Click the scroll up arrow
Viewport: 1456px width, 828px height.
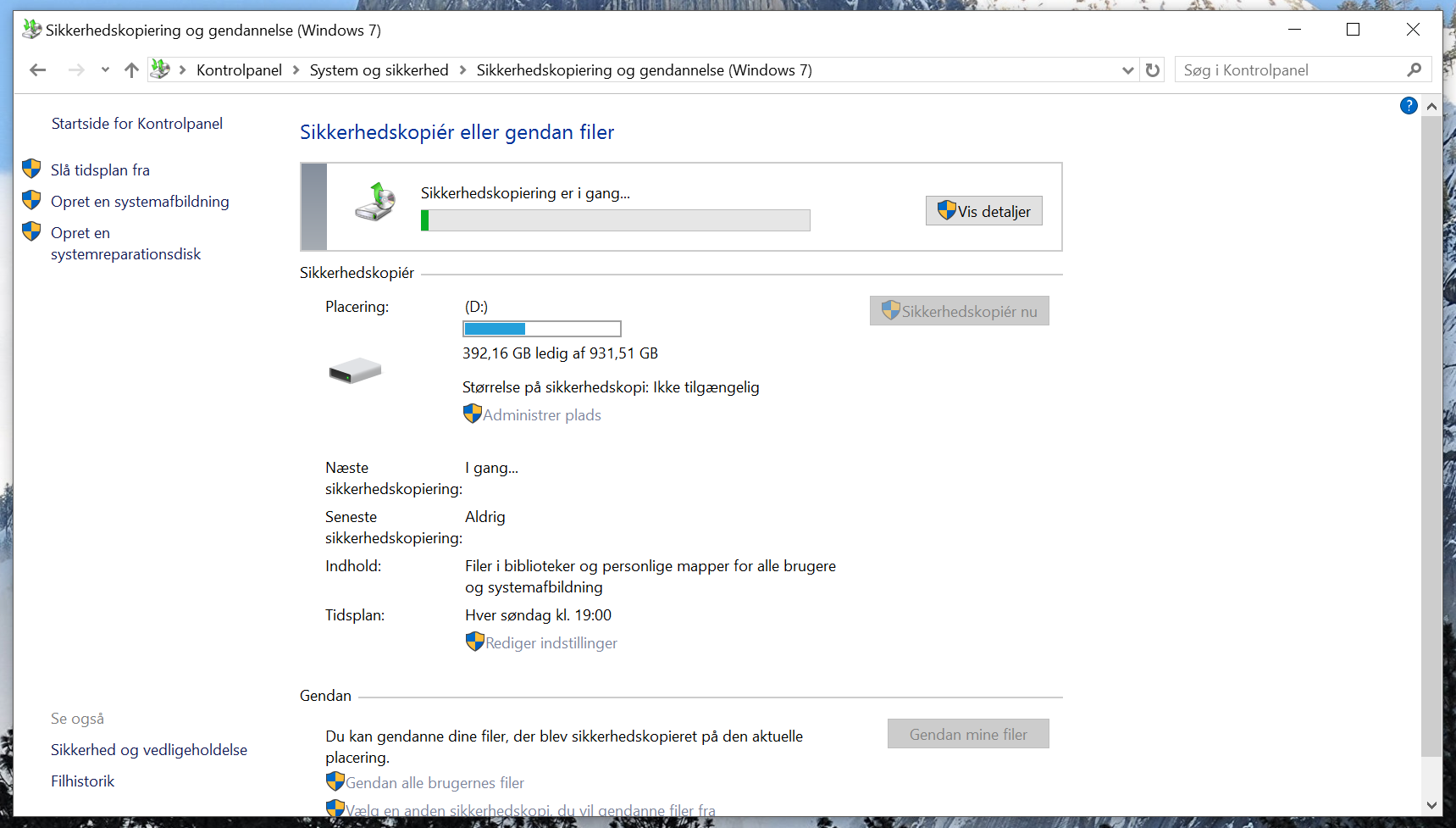[1431, 107]
